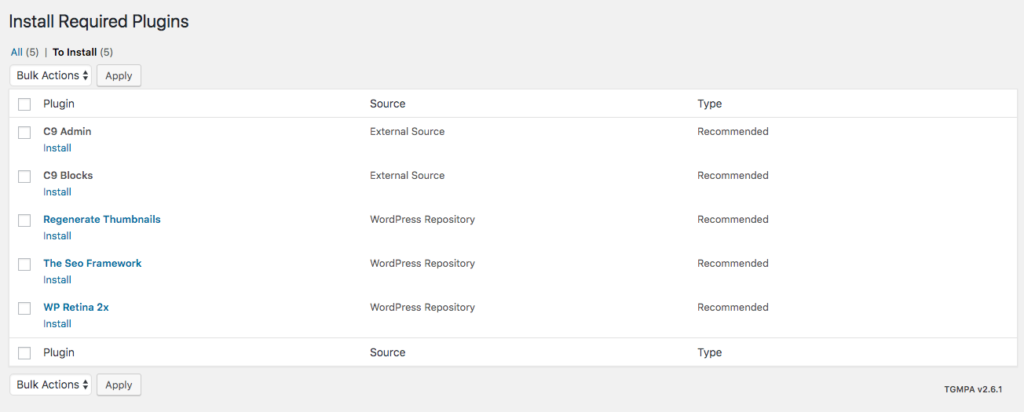Open The Seo Framework plugin link
1024x412 pixels.
(x=92, y=263)
